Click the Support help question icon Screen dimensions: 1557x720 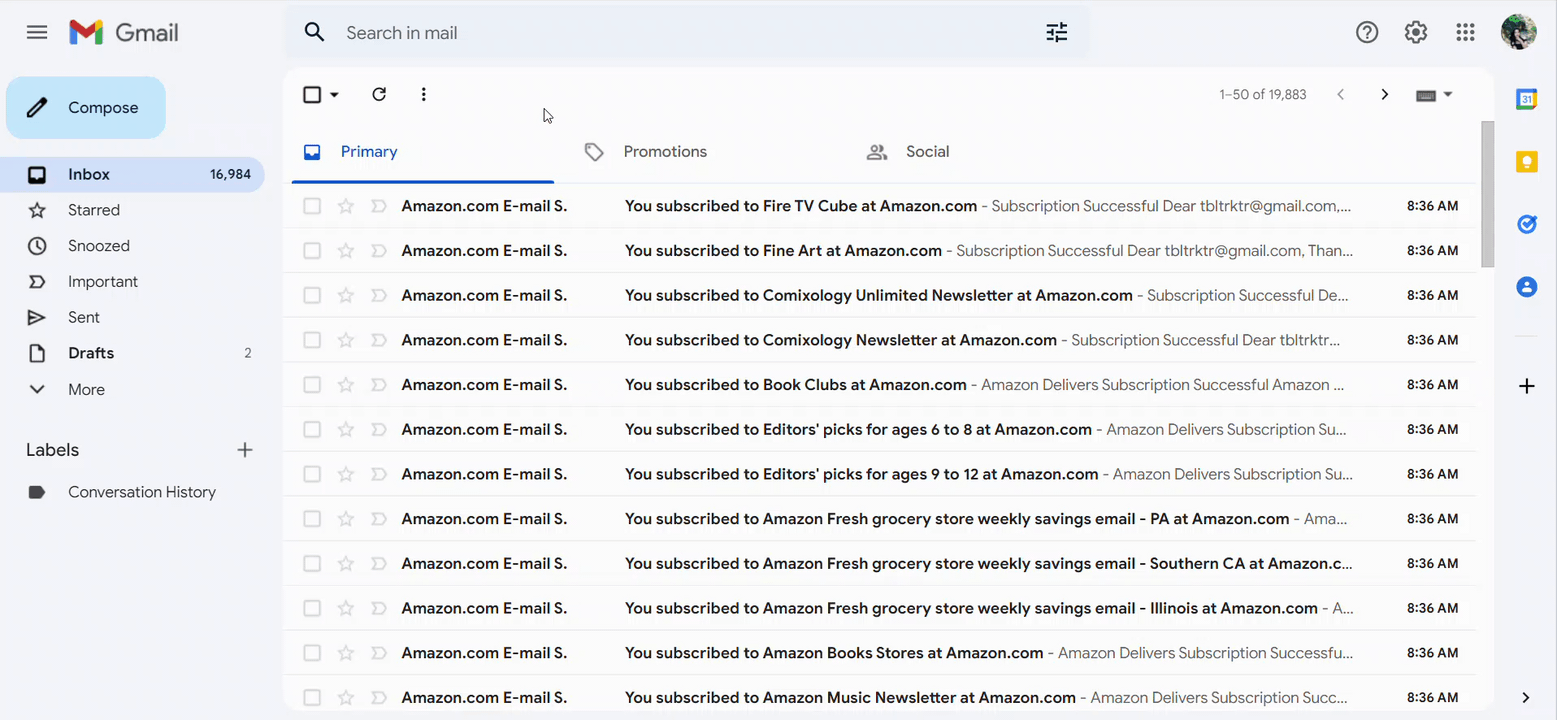[1367, 32]
